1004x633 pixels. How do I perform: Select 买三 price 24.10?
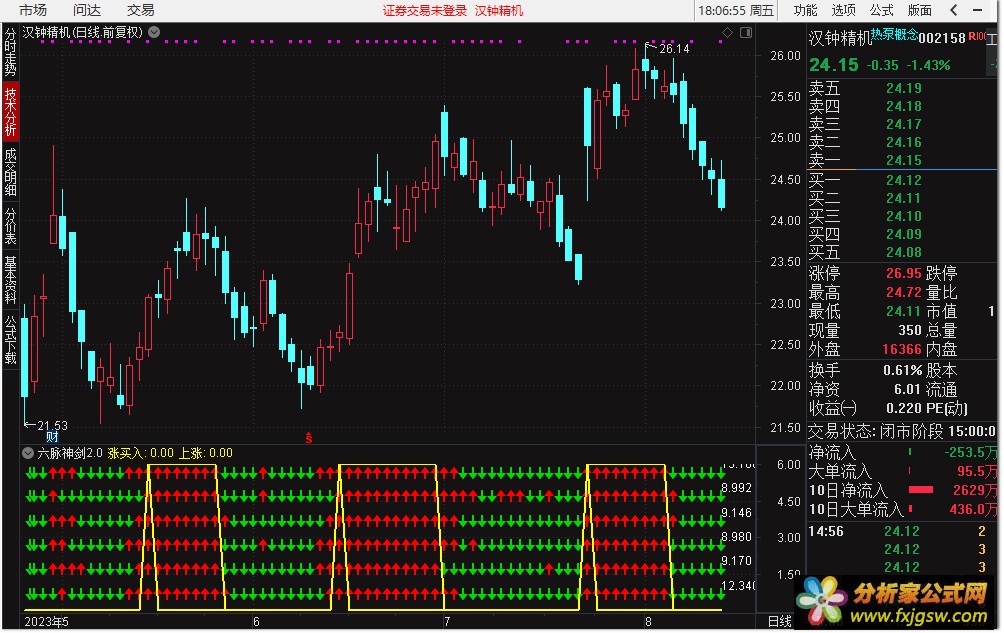click(903, 216)
